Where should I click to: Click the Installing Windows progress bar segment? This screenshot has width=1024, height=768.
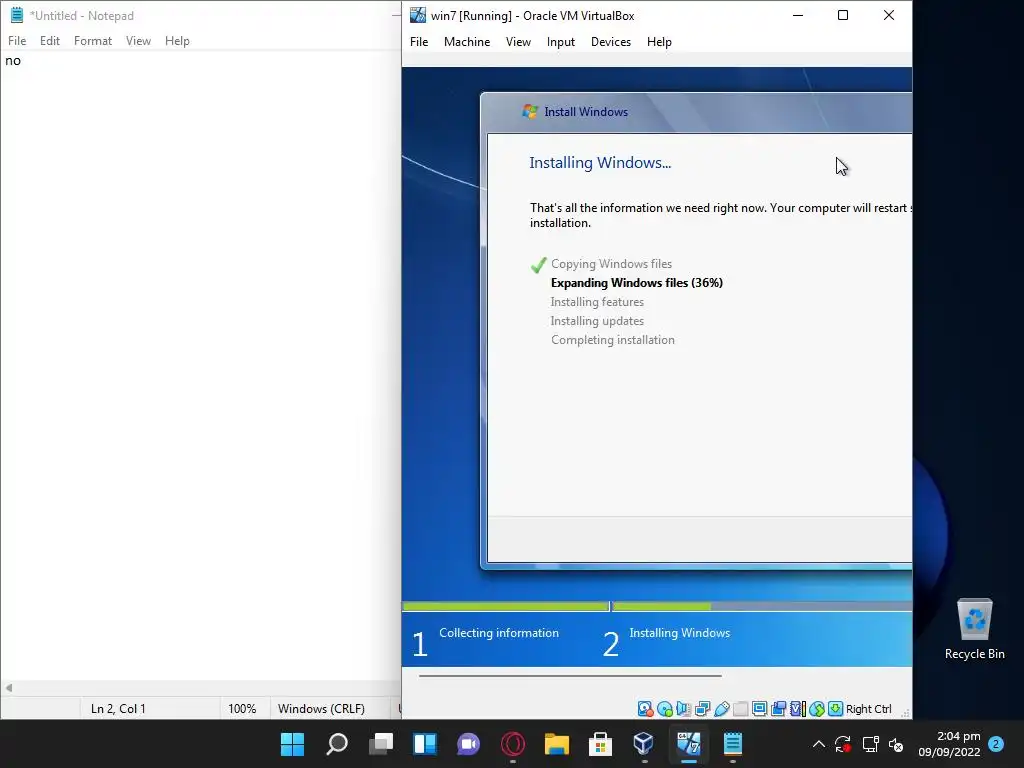(762, 607)
